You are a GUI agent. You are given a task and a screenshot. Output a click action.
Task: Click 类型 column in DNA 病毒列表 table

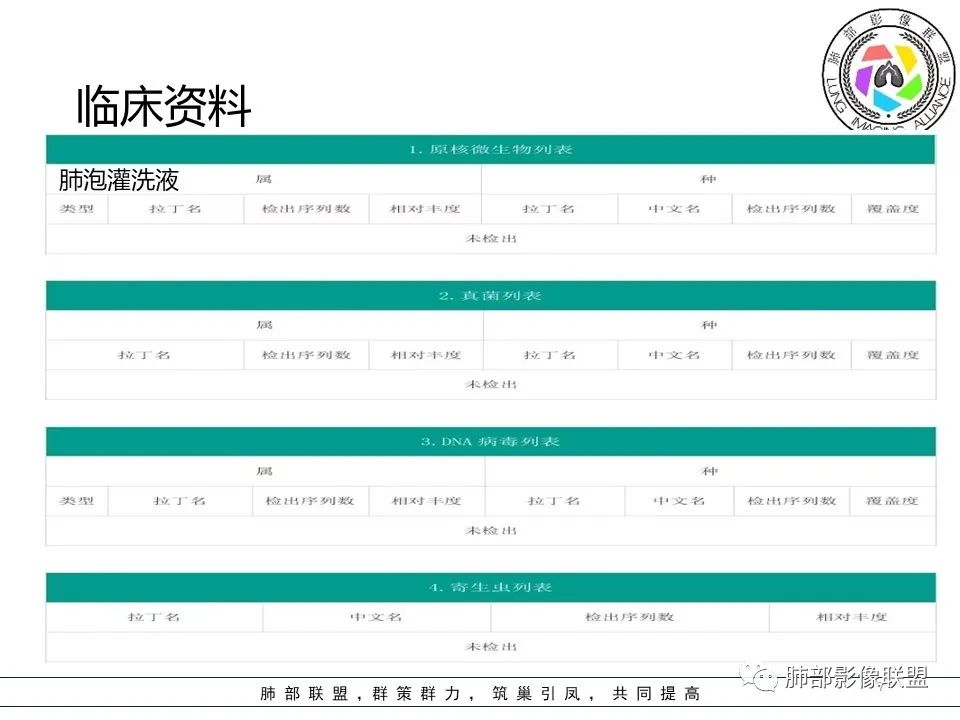coord(77,501)
